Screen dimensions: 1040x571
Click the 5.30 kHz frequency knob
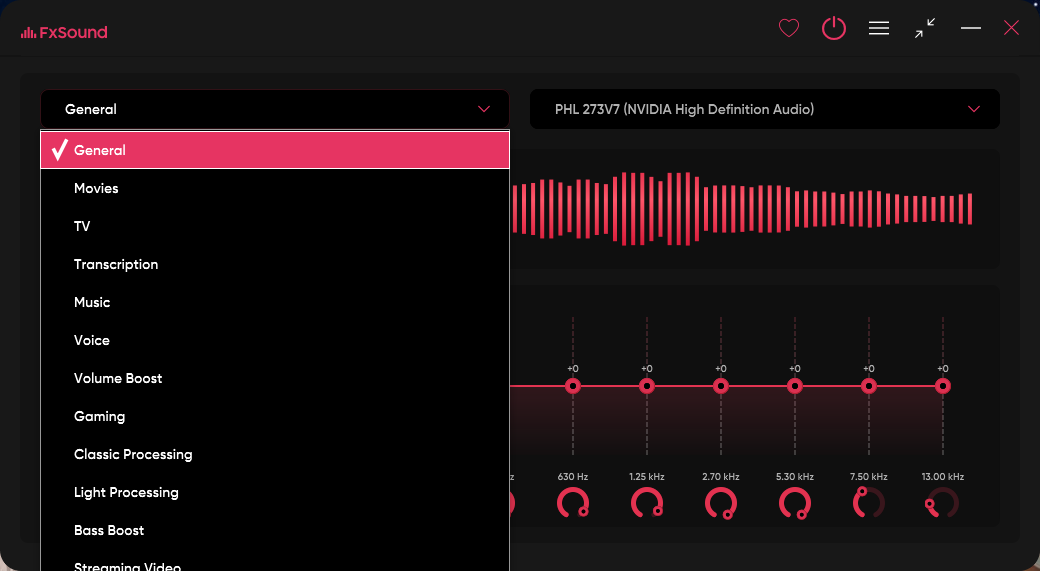pyautogui.click(x=795, y=503)
